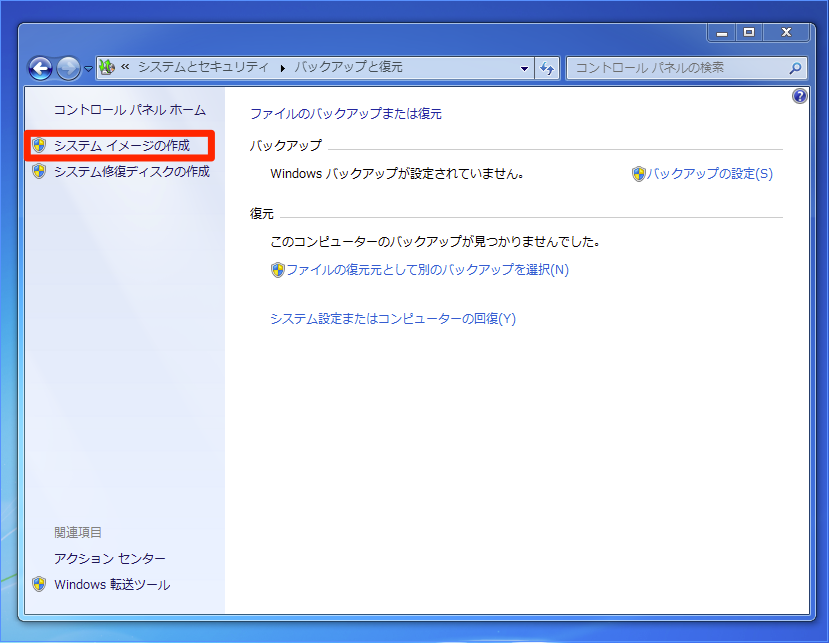The height and width of the screenshot is (643, 829).
Task: Click ファイルのバックアップまたは復元 heading
Action: 346,114
